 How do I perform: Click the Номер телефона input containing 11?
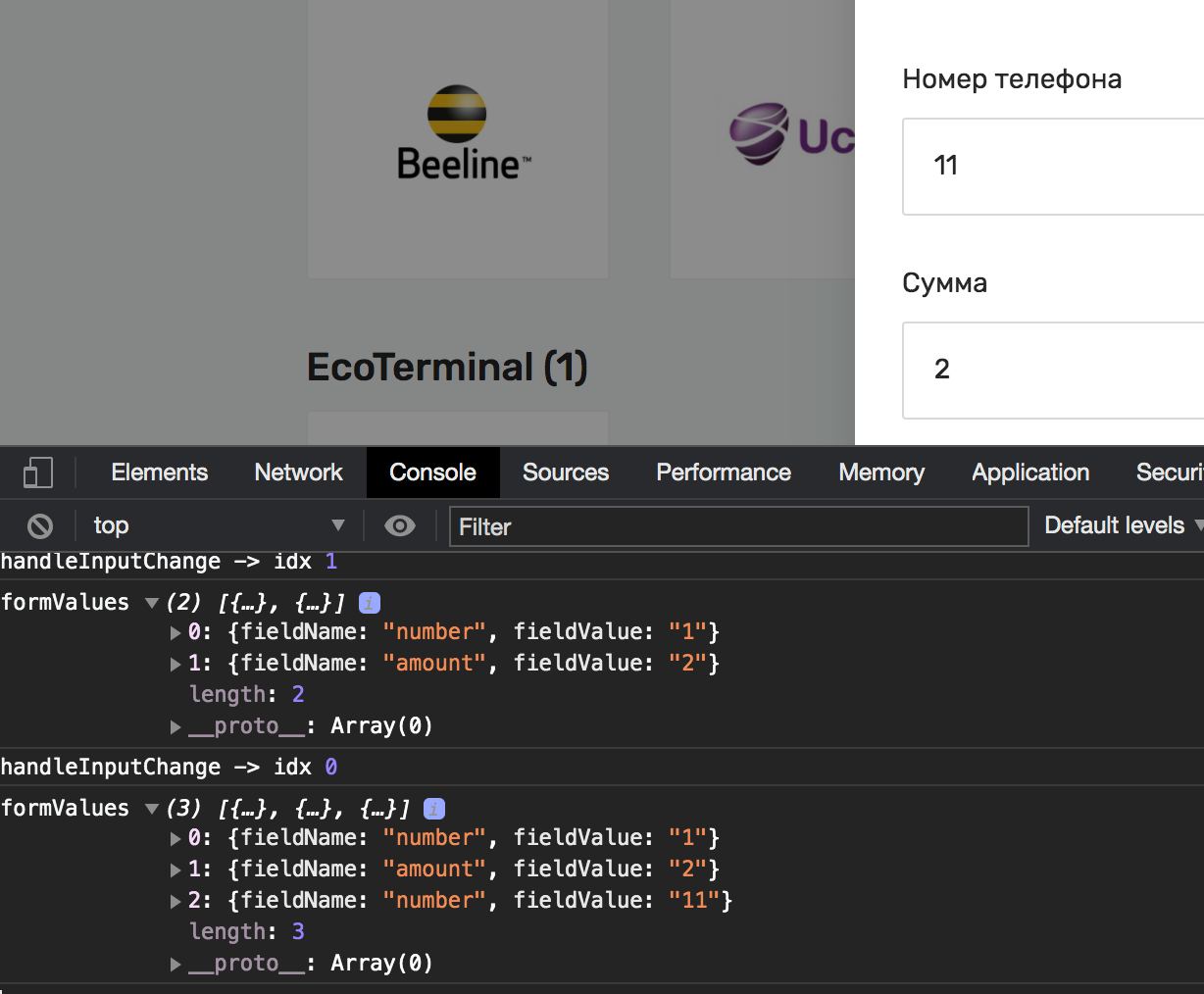pyautogui.click(x=1053, y=166)
